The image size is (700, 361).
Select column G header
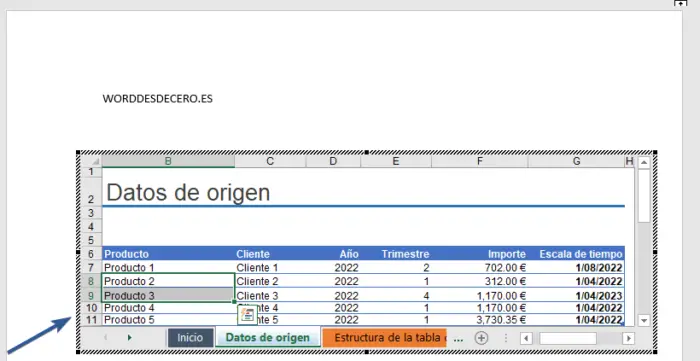[576, 161]
